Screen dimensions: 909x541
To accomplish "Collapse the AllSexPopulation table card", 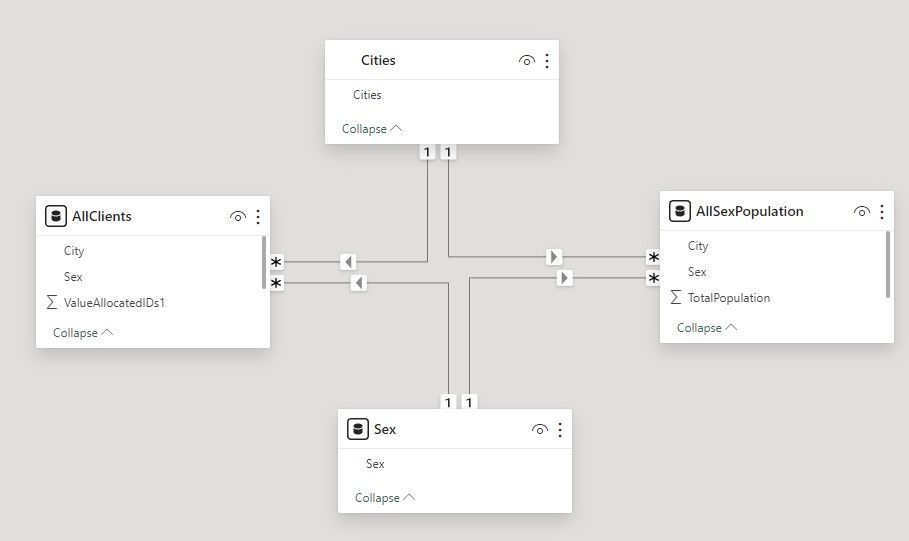I will [x=707, y=328].
